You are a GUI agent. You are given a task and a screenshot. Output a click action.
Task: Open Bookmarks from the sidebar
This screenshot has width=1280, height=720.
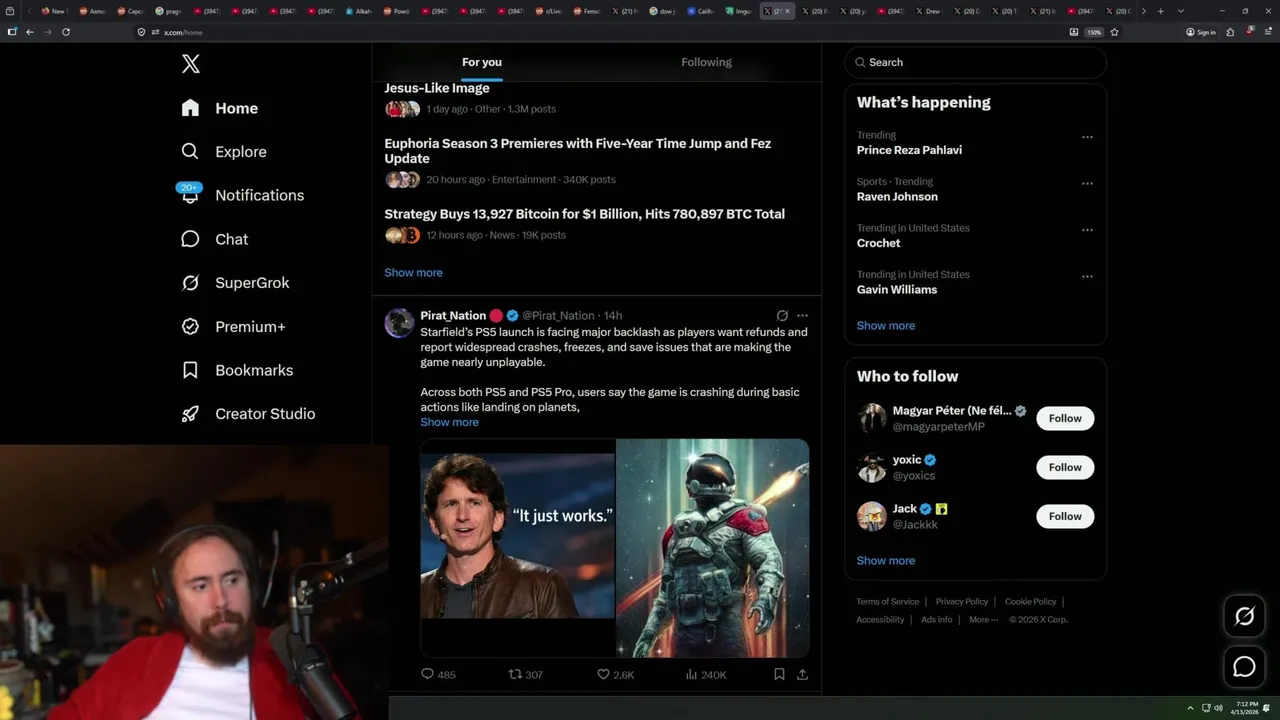click(237, 370)
